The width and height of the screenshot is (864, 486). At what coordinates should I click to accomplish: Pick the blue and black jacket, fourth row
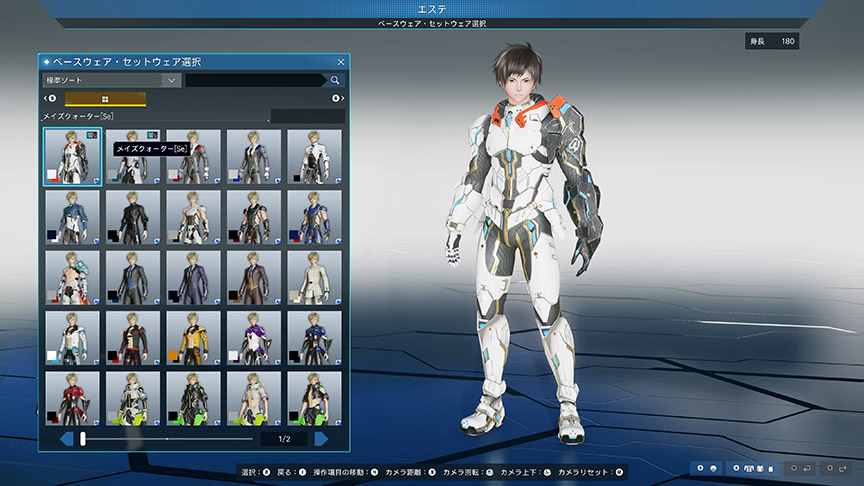(315, 338)
